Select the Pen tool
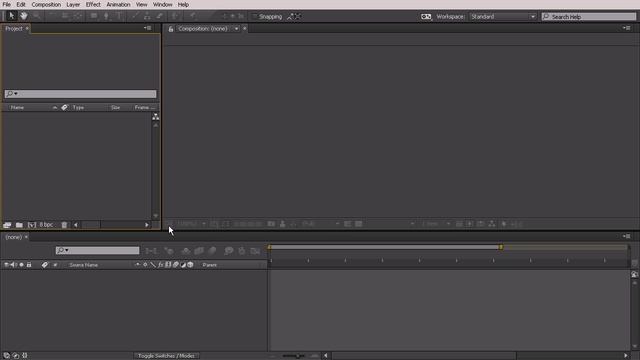 point(107,16)
